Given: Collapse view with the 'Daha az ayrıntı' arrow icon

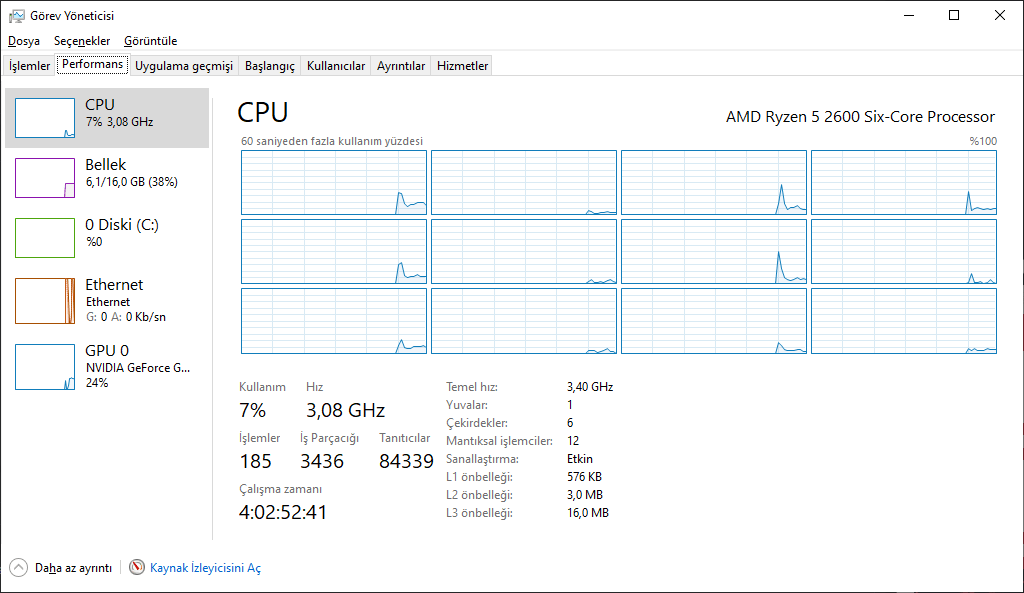Looking at the screenshot, I should point(18,568).
